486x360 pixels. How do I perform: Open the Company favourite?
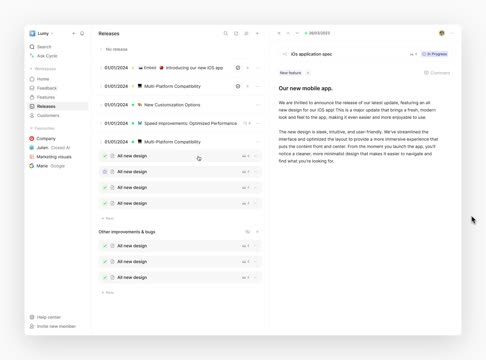tap(43, 138)
